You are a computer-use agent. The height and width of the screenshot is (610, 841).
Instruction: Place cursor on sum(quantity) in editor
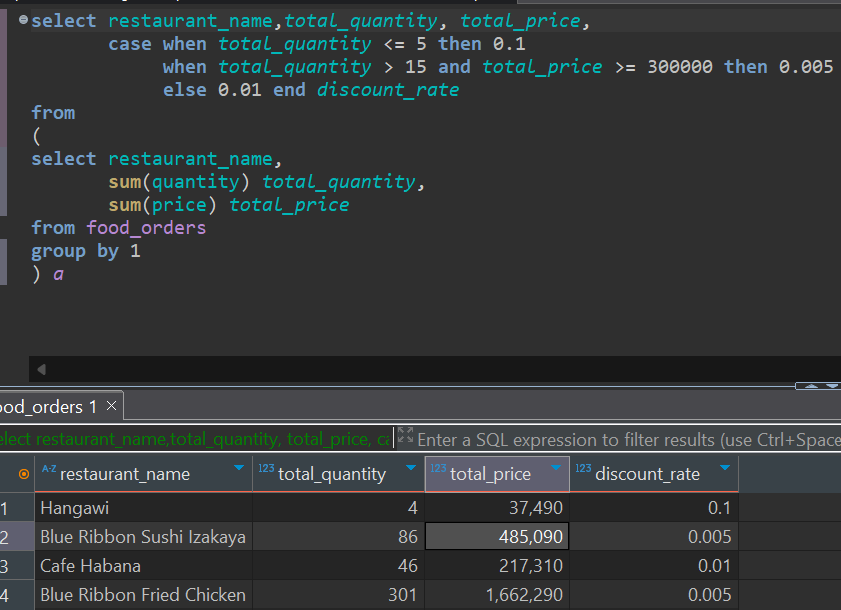pyautogui.click(x=179, y=182)
